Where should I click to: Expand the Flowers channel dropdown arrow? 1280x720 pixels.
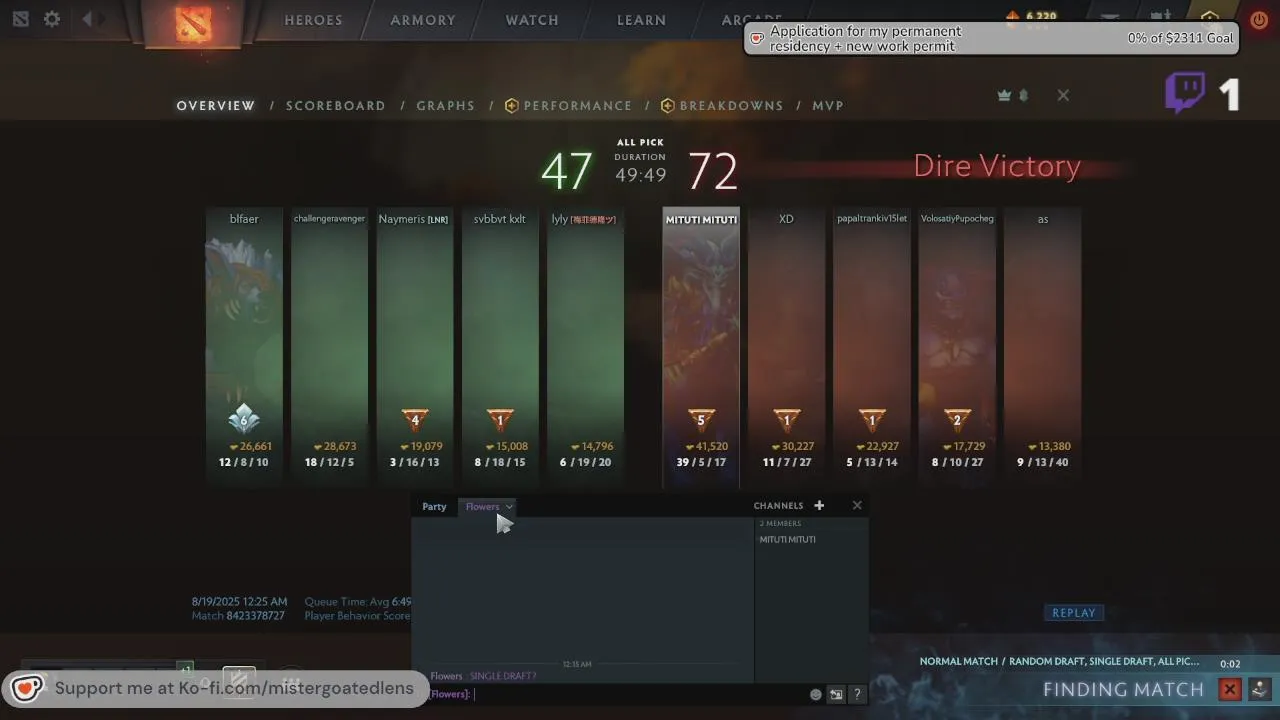[x=508, y=507]
